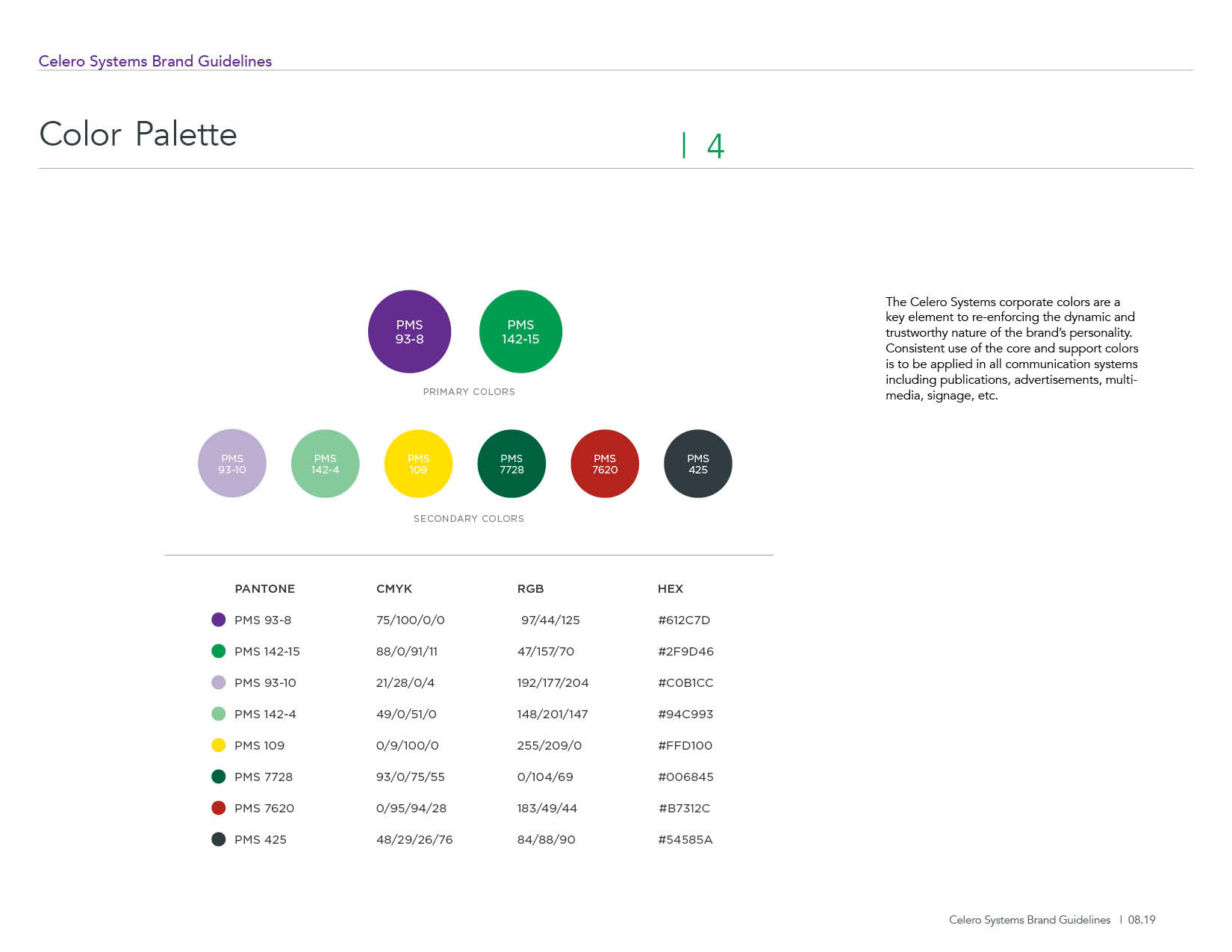Image resolution: width=1232 pixels, height=952 pixels.
Task: Click the charcoal PMS 425 secondary circle
Action: pos(698,464)
